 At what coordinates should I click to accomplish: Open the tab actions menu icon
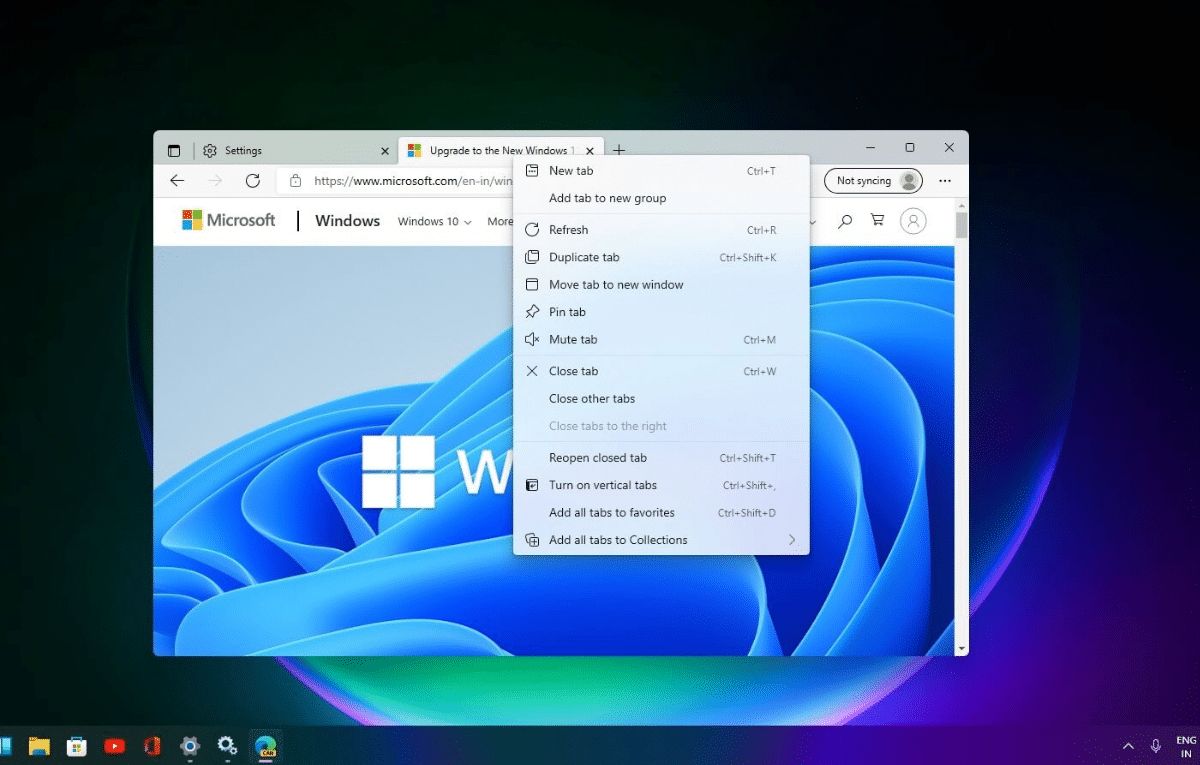click(174, 151)
